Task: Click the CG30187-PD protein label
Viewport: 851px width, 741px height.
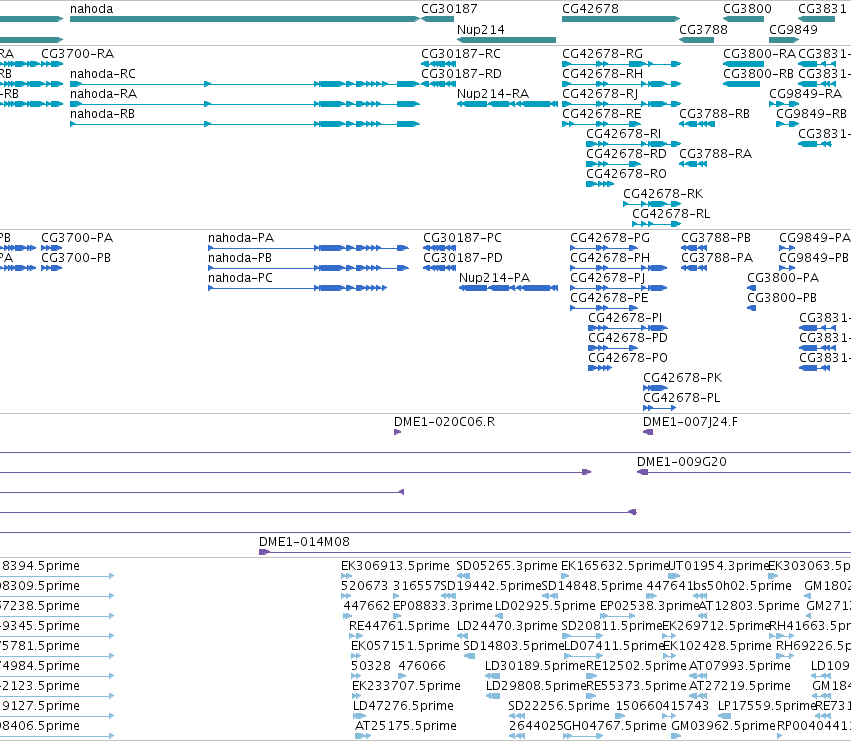Action: tap(463, 258)
